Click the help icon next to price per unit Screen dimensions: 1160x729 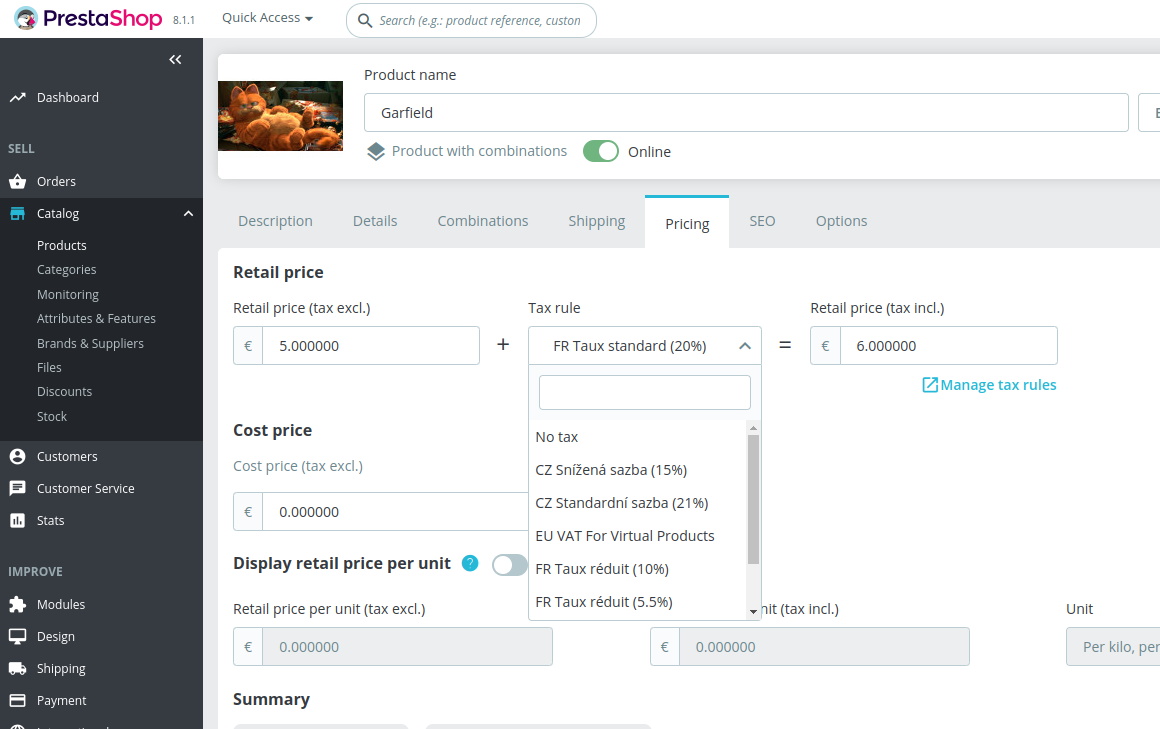[x=470, y=563]
